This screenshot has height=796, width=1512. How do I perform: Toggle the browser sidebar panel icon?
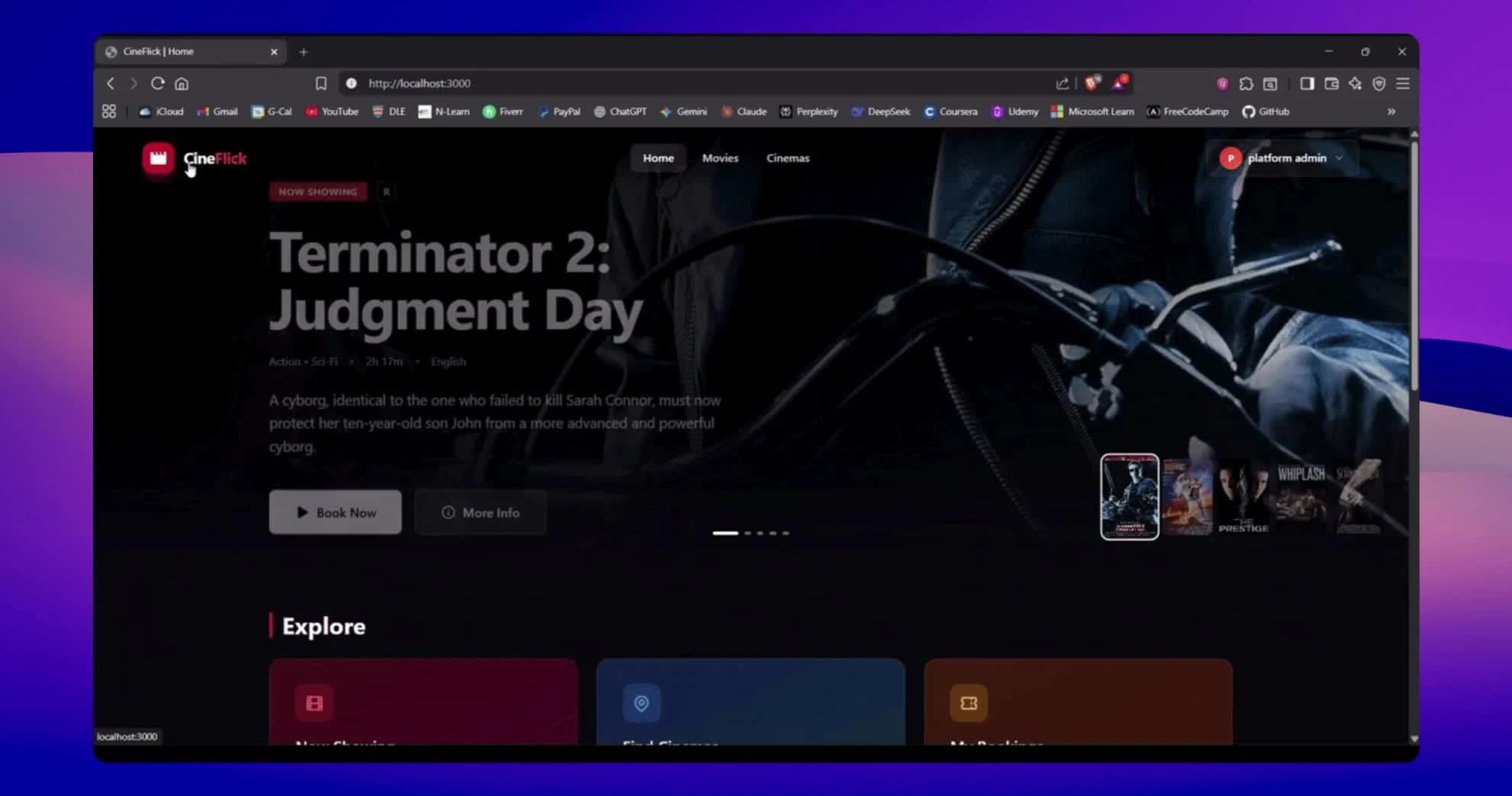pos(1307,83)
